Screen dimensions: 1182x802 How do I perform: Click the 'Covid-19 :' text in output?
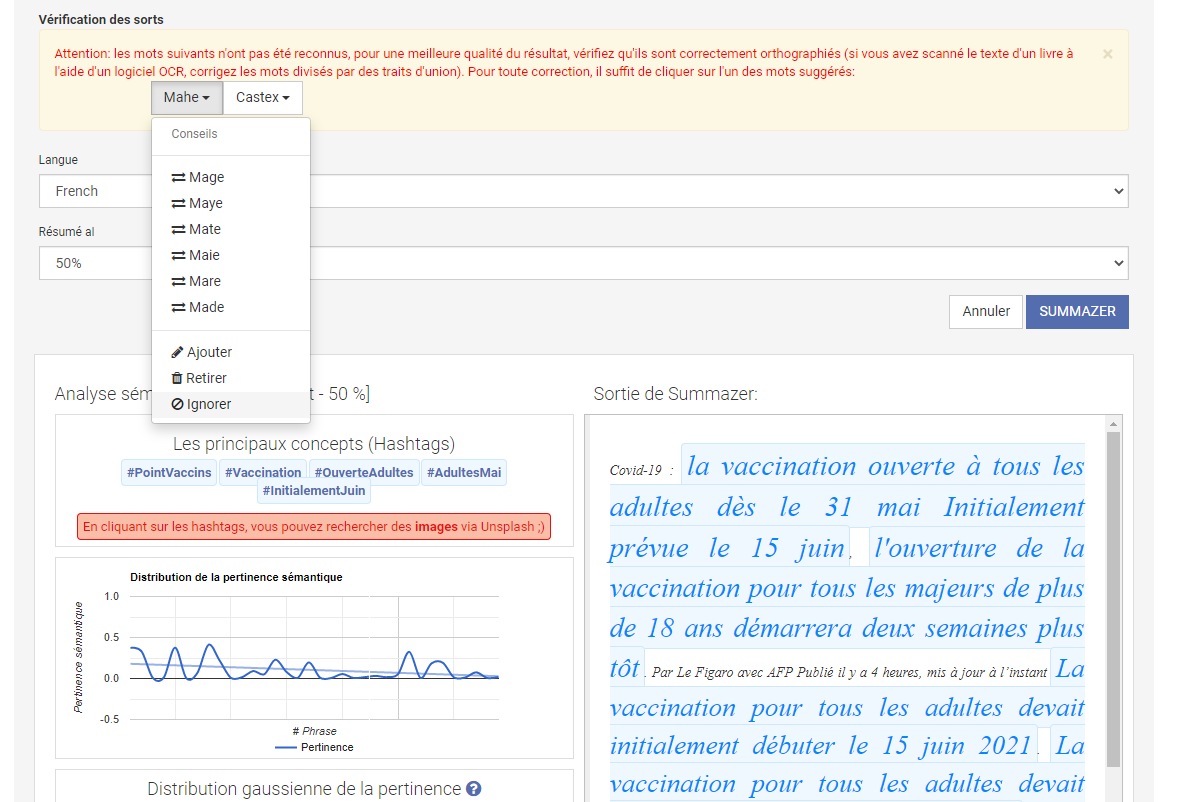pyautogui.click(x=642, y=470)
